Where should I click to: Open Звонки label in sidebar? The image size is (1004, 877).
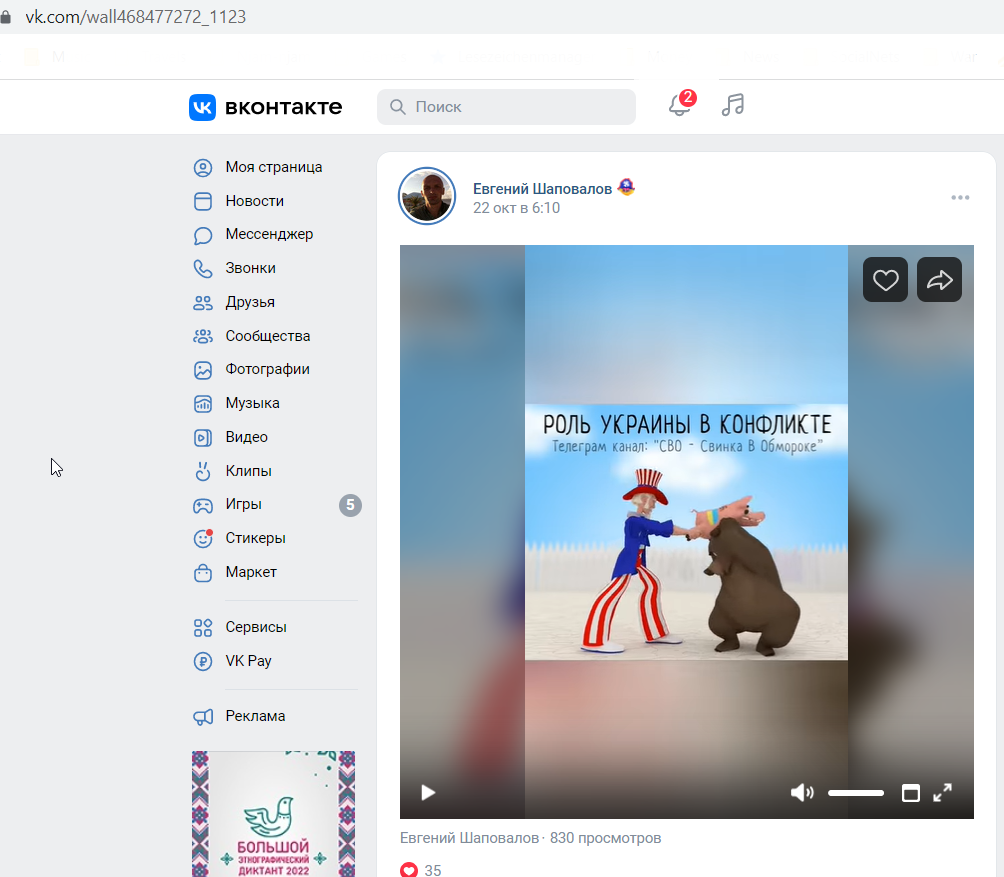[x=250, y=268]
